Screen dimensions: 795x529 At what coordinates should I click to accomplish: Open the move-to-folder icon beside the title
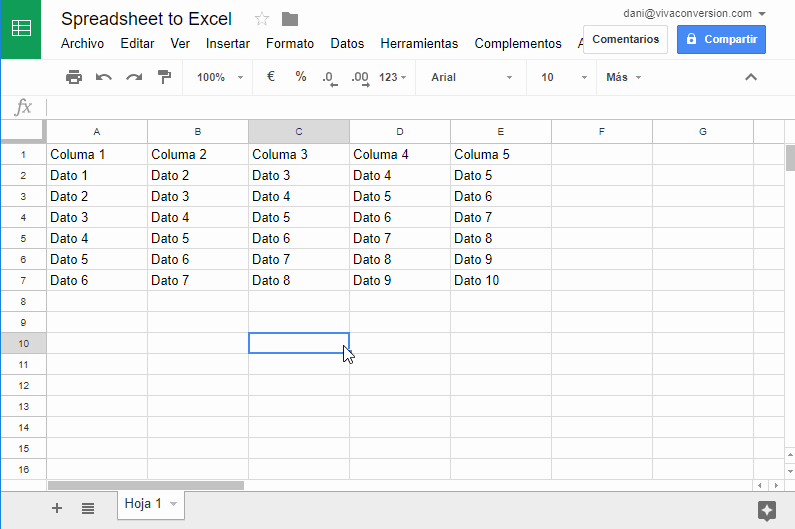[x=290, y=19]
